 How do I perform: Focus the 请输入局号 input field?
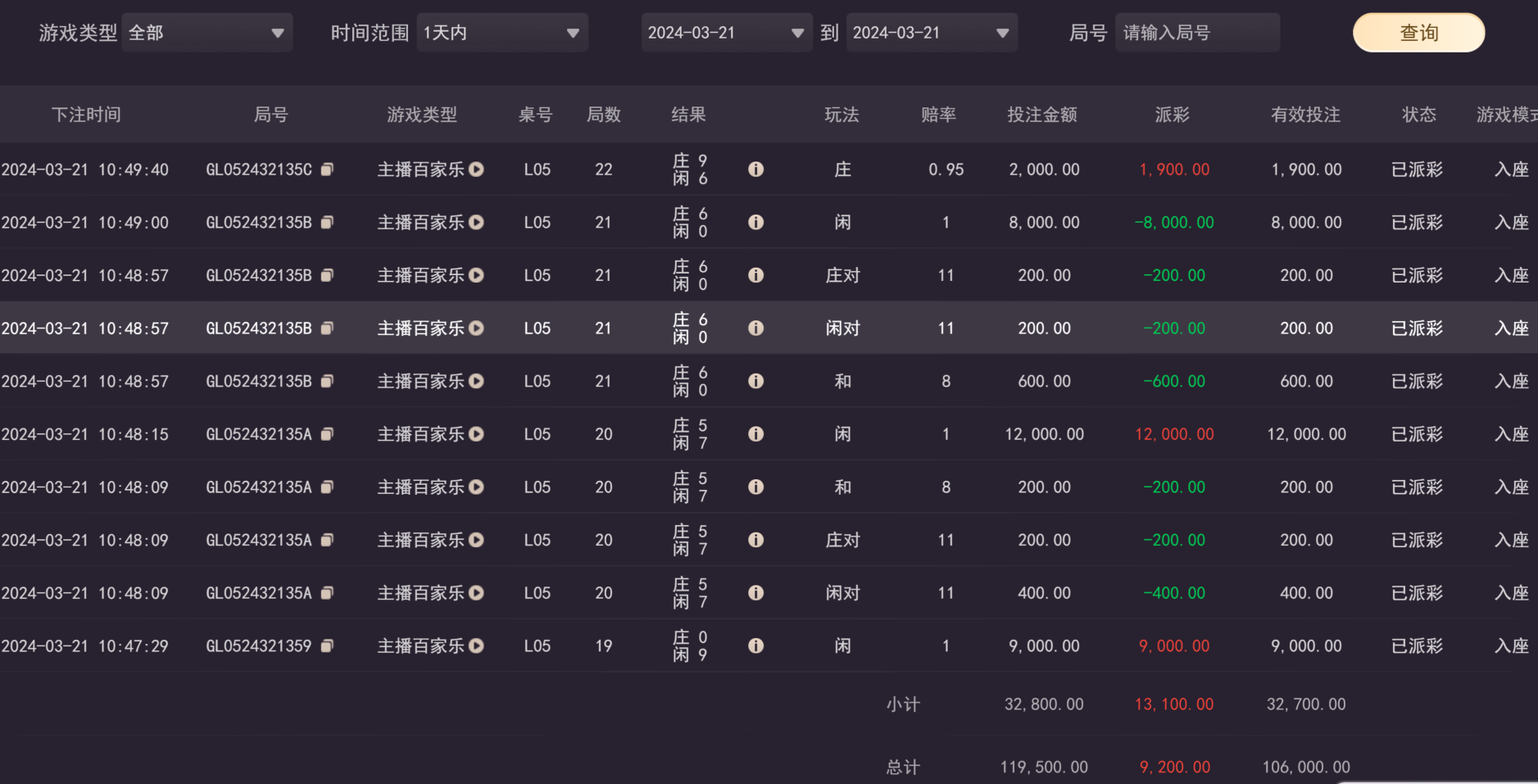1196,33
